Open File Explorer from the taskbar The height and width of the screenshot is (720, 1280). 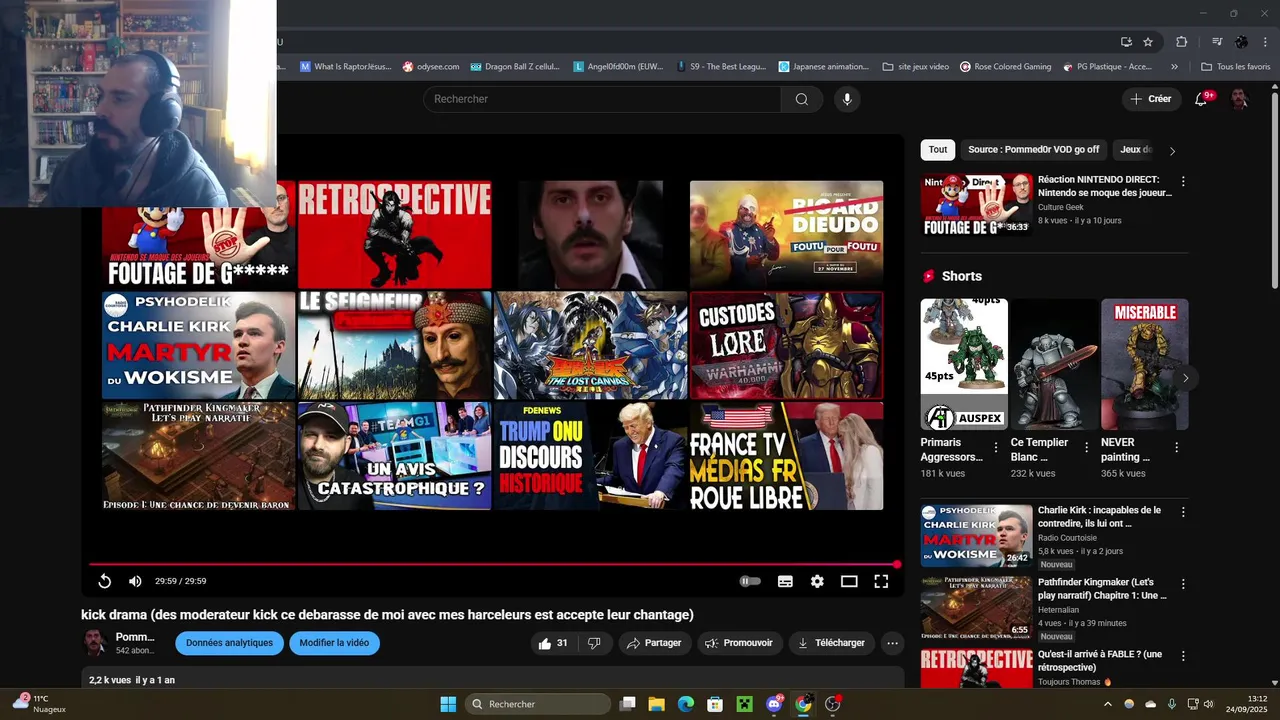click(657, 704)
